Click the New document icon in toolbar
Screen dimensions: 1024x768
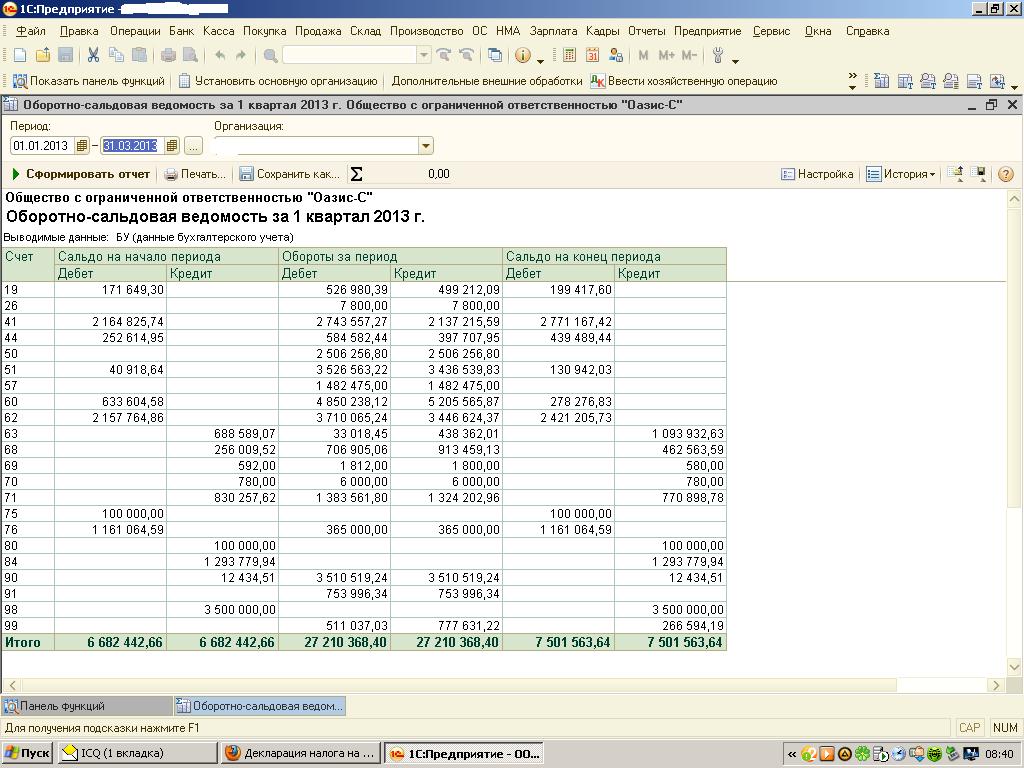pyautogui.click(x=19, y=55)
